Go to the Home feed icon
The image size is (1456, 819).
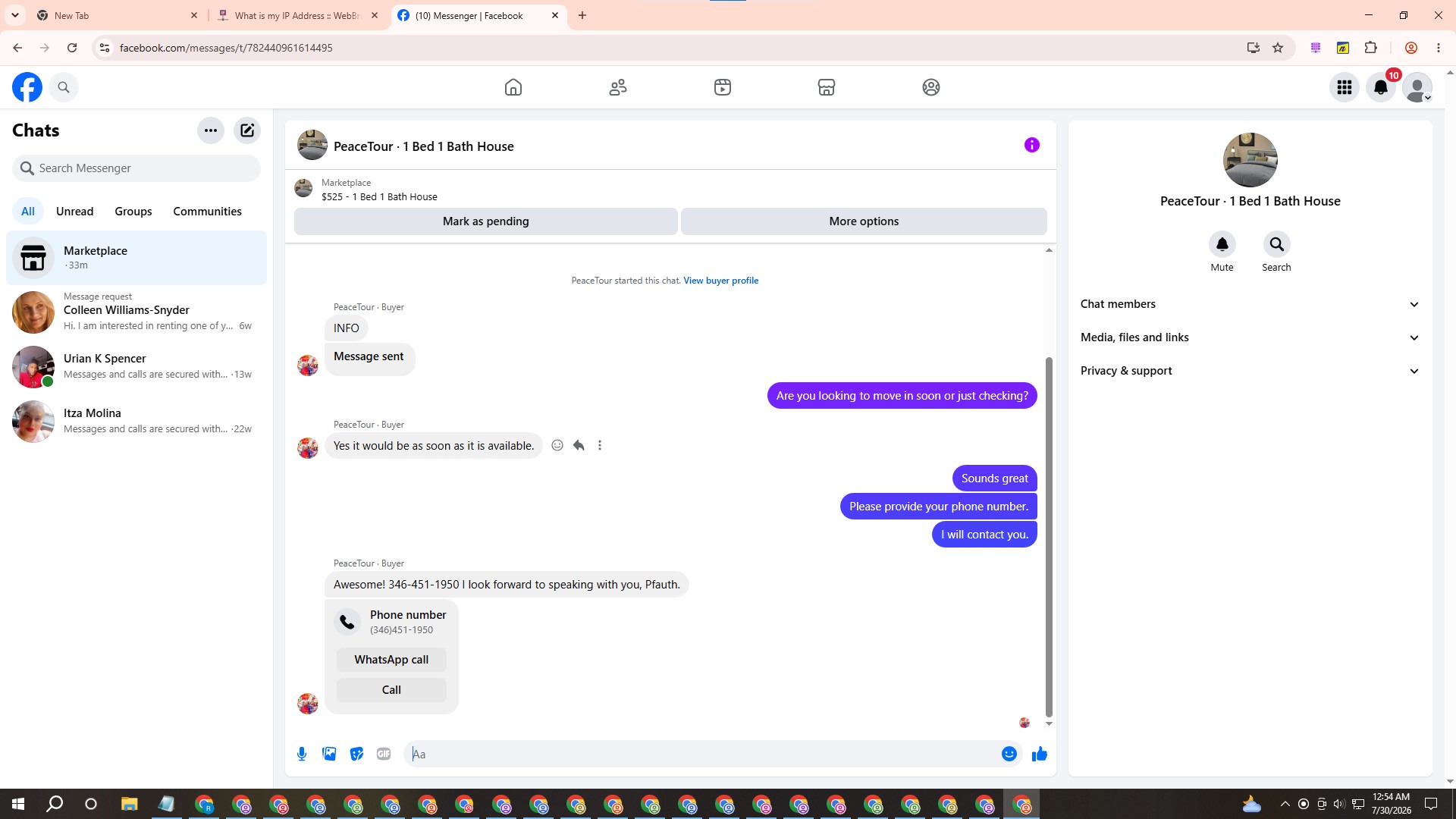click(x=513, y=87)
